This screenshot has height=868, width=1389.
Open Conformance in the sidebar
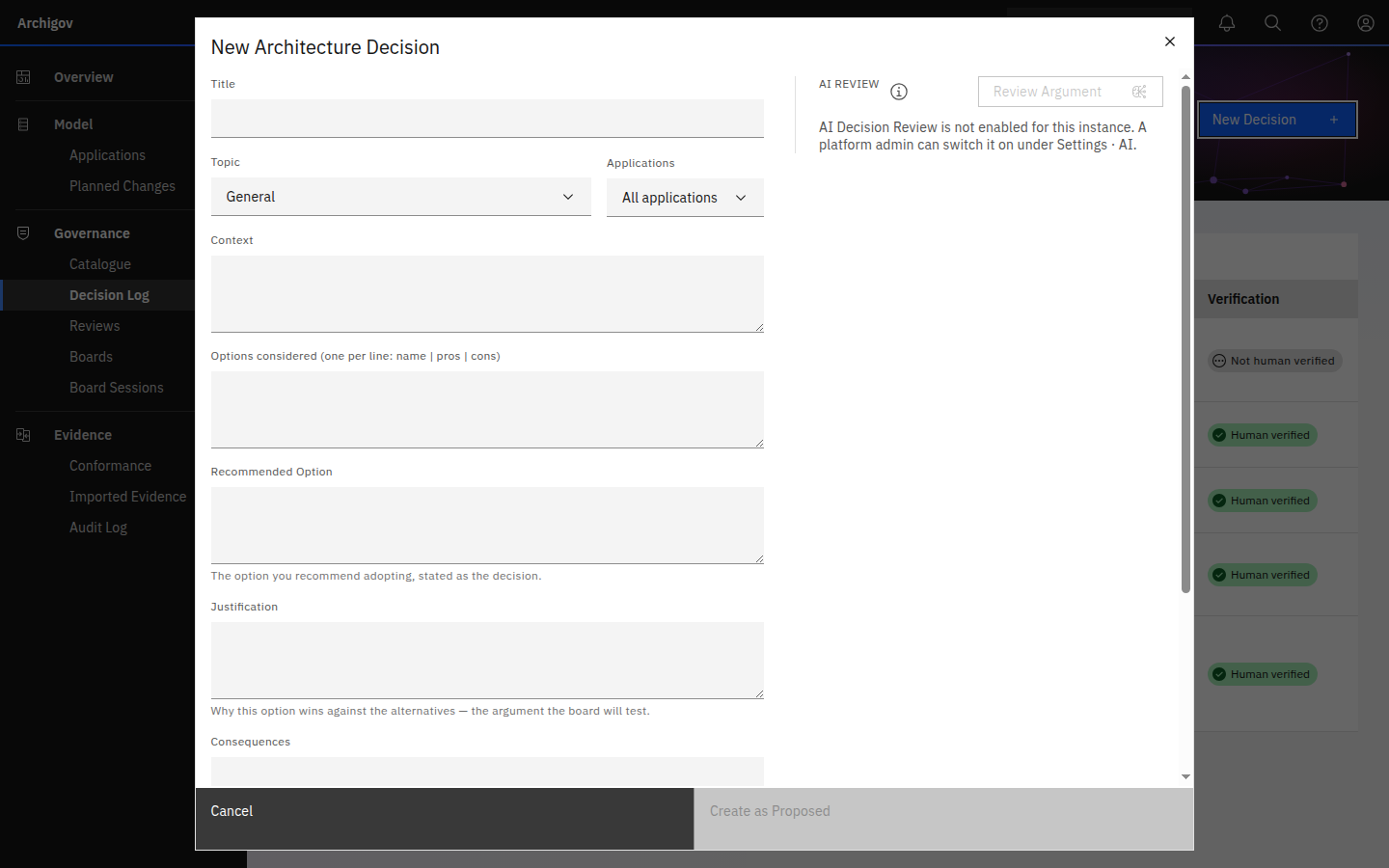(x=110, y=466)
